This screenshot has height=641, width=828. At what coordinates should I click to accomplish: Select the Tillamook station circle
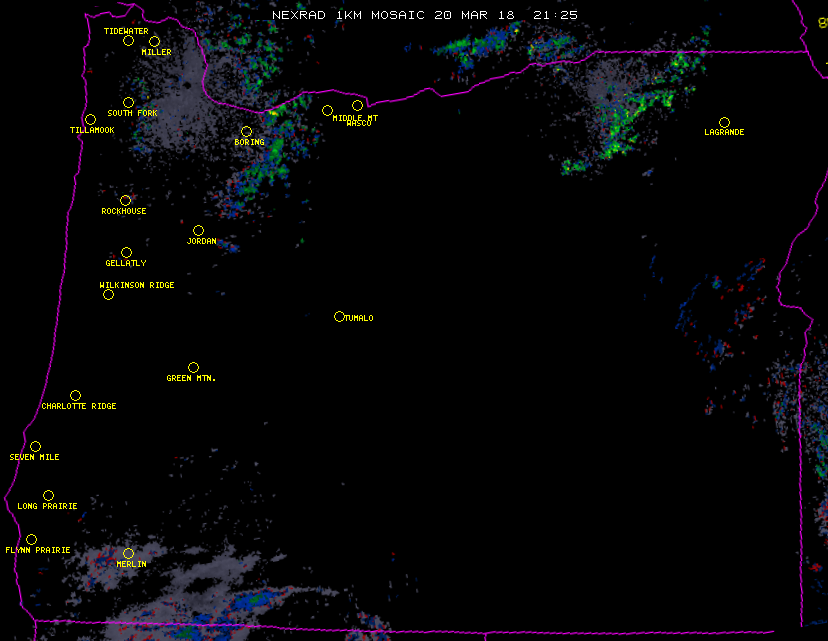(x=90, y=120)
